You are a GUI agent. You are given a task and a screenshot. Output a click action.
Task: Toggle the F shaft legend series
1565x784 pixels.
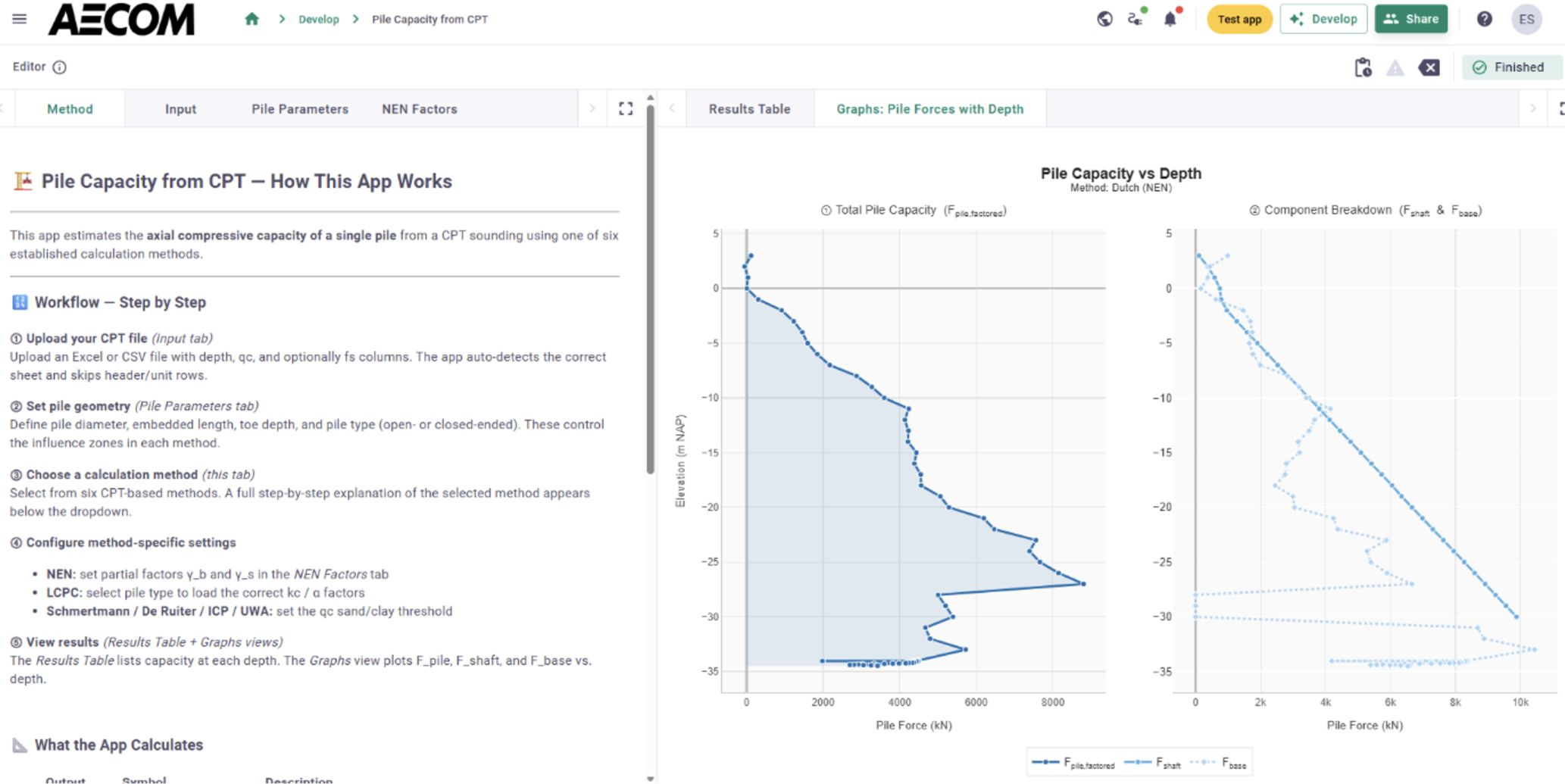point(1152,764)
